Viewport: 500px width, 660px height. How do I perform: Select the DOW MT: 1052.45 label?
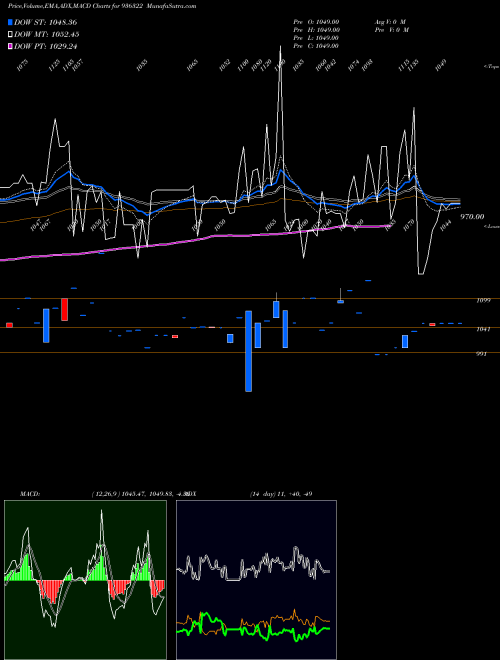[47, 35]
